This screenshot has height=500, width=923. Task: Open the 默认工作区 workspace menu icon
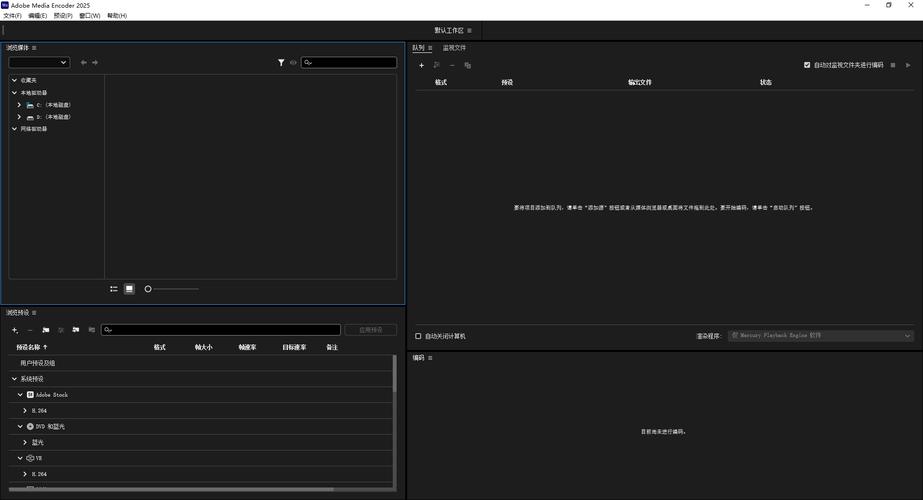[469, 31]
